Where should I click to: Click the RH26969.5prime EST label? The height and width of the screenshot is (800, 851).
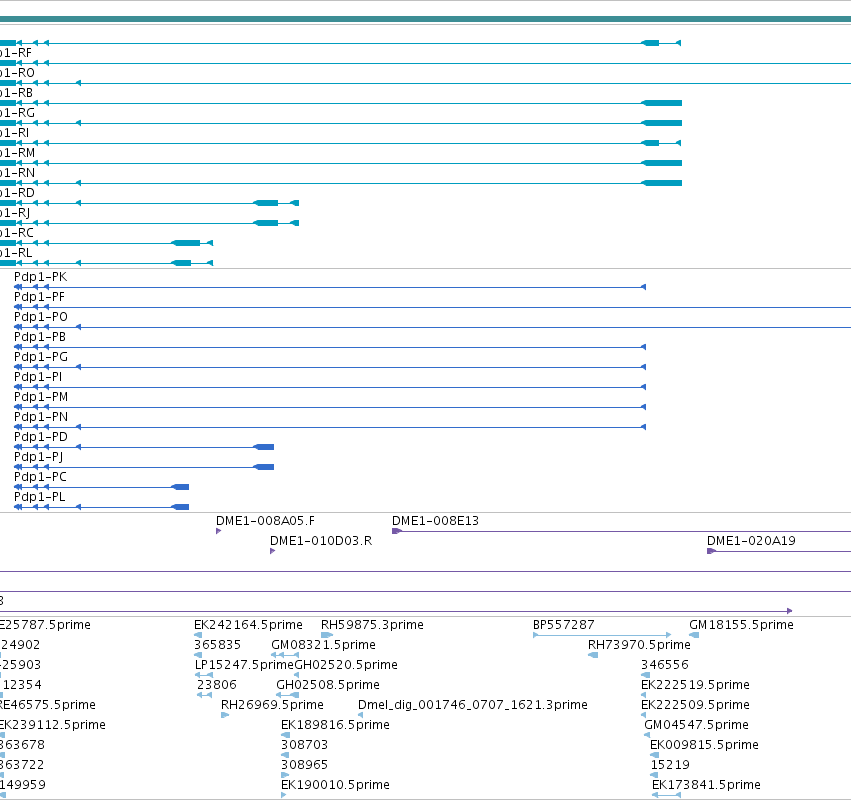[x=272, y=705]
